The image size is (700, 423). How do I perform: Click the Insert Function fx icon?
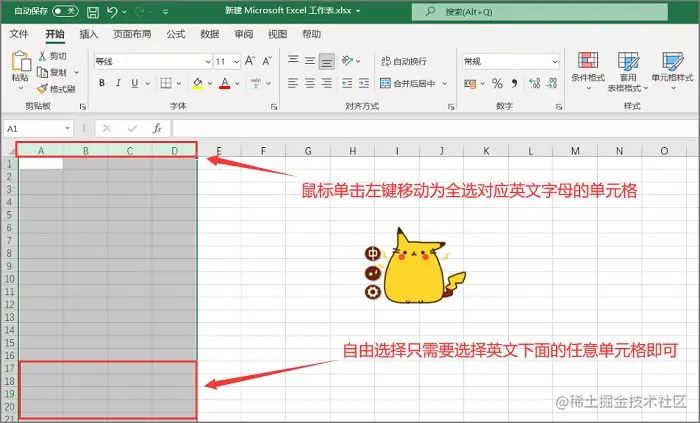(157, 129)
